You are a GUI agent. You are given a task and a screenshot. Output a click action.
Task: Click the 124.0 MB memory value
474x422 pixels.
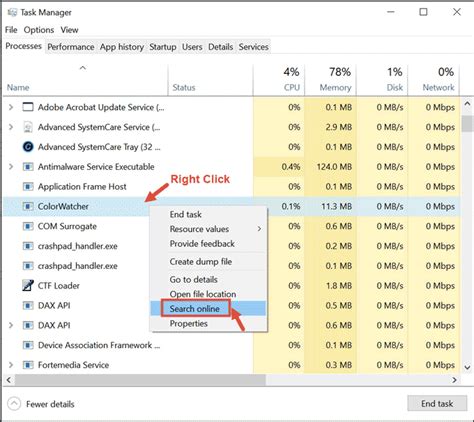coord(334,167)
